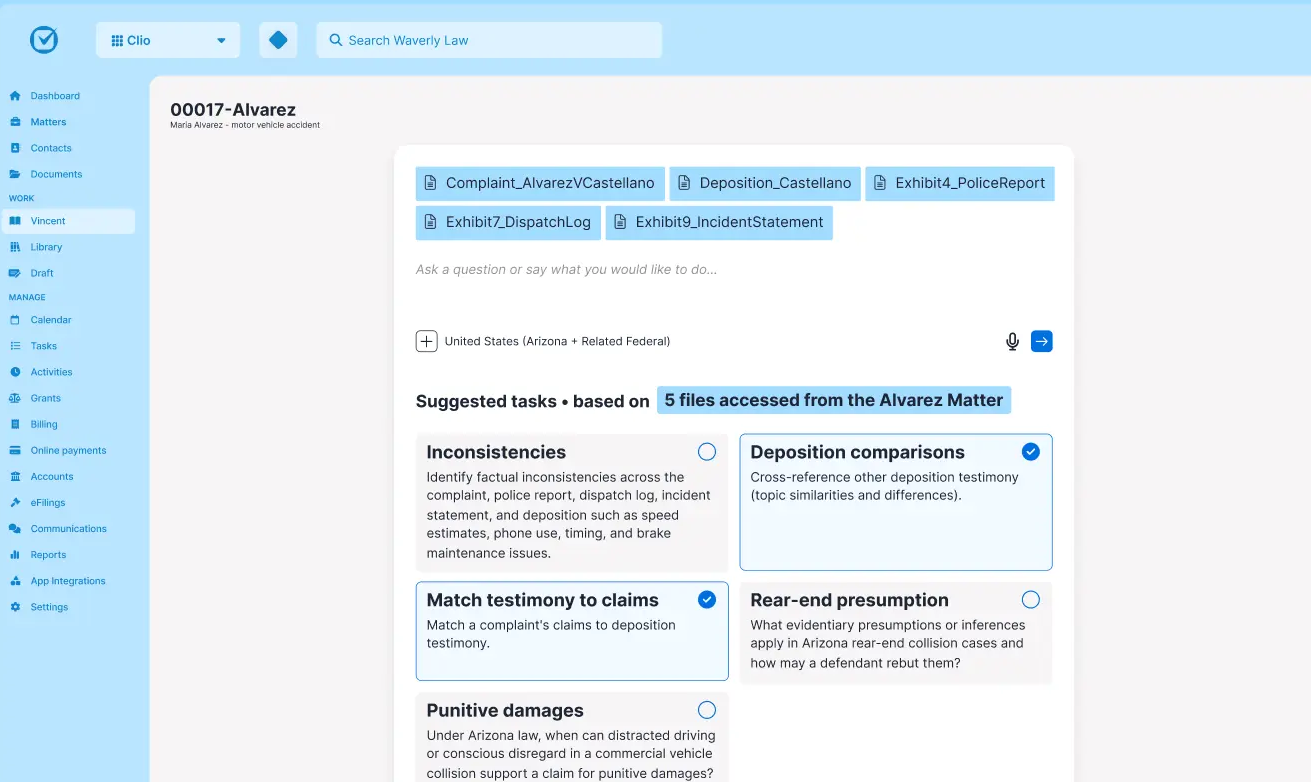
Task: Select the Inconsistencies task radio
Action: pyautogui.click(x=707, y=452)
